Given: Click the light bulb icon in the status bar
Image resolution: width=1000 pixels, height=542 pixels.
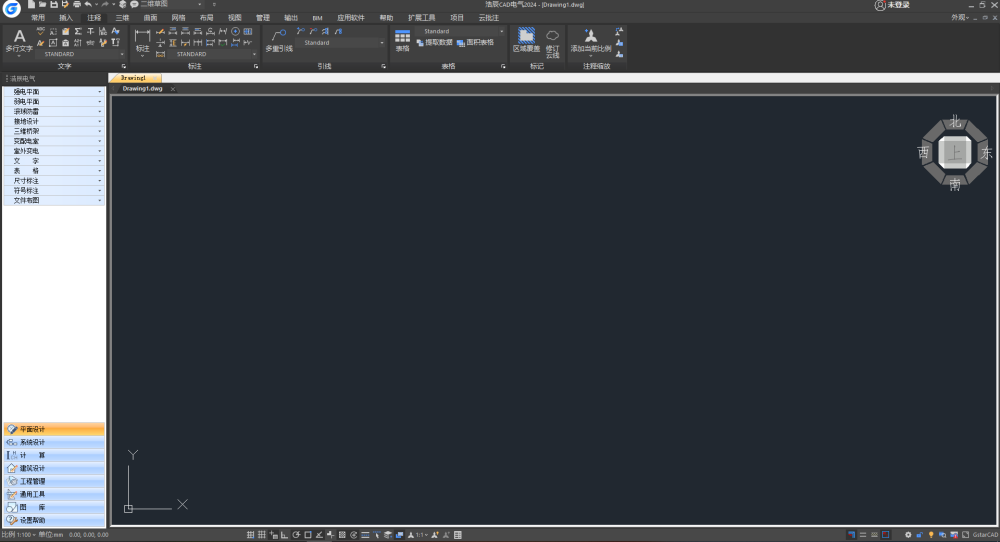Looking at the screenshot, I should click(x=931, y=535).
